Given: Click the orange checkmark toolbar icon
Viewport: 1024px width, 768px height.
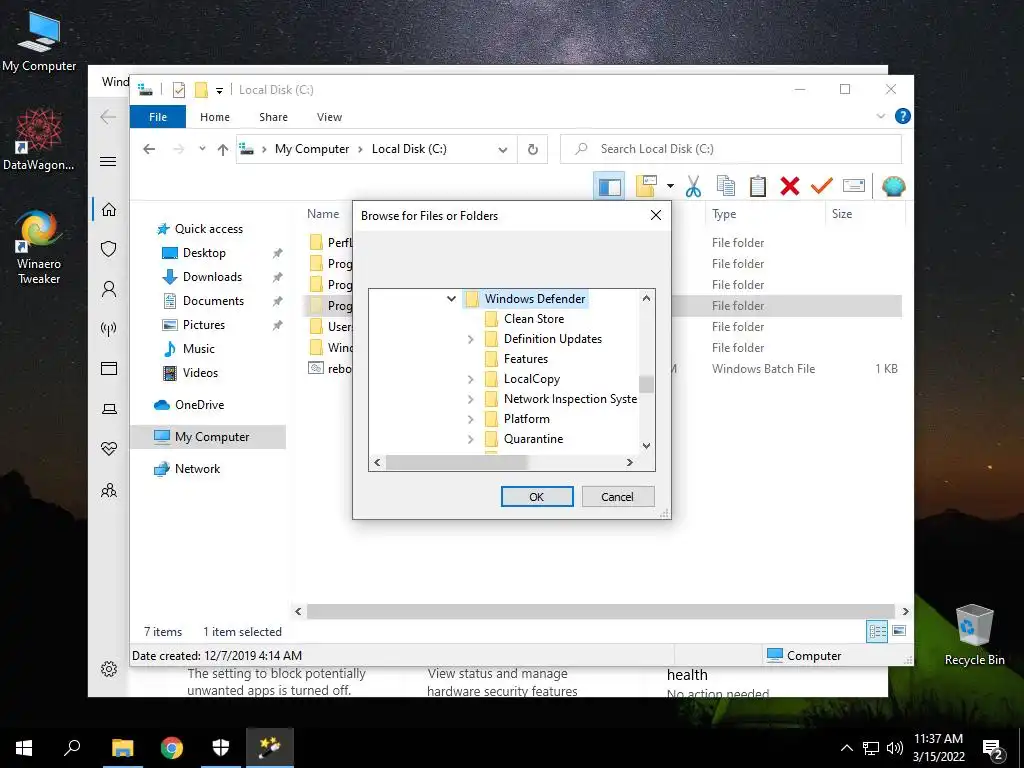Looking at the screenshot, I should click(x=822, y=187).
